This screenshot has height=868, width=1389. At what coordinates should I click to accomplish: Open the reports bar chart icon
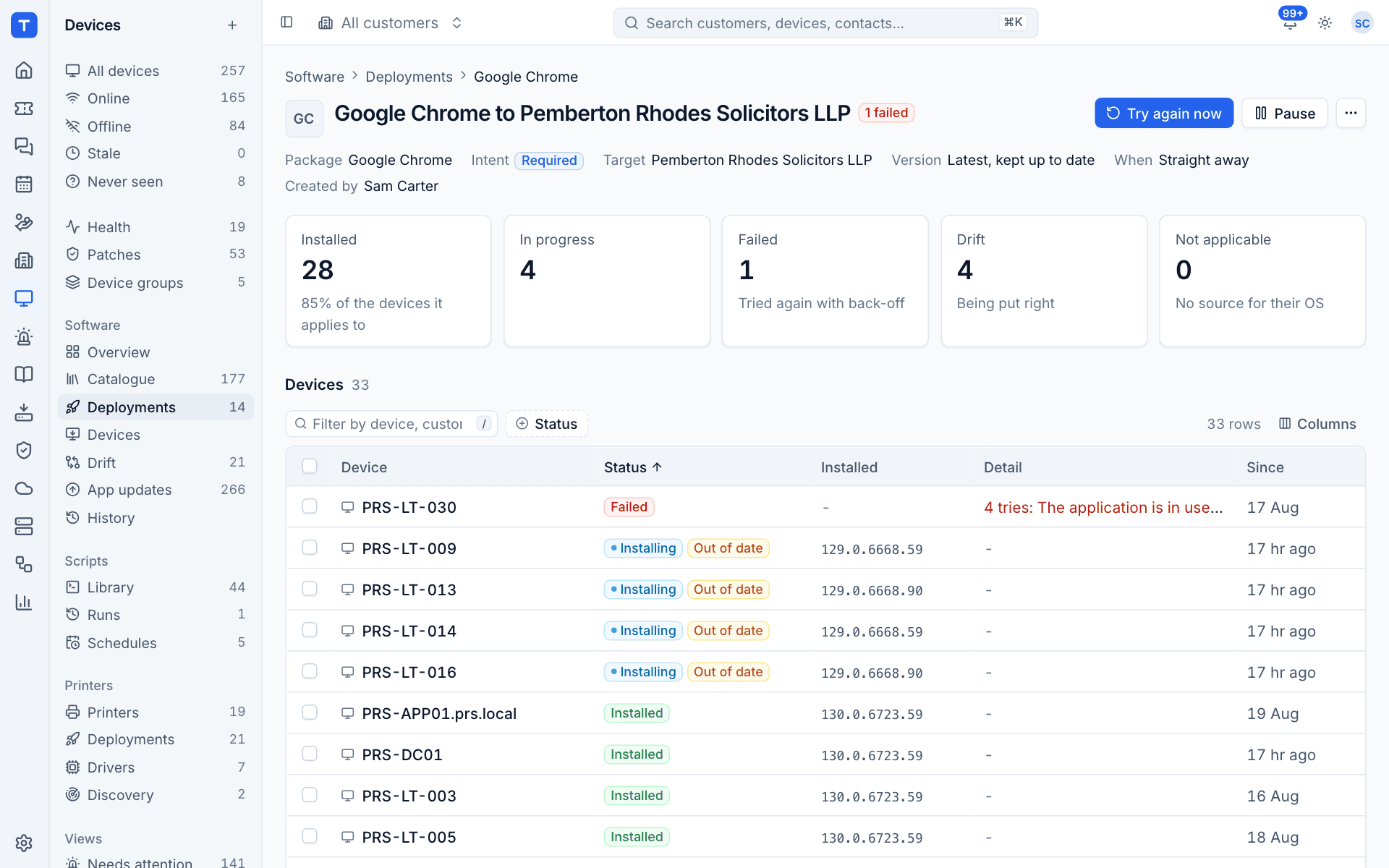(24, 602)
